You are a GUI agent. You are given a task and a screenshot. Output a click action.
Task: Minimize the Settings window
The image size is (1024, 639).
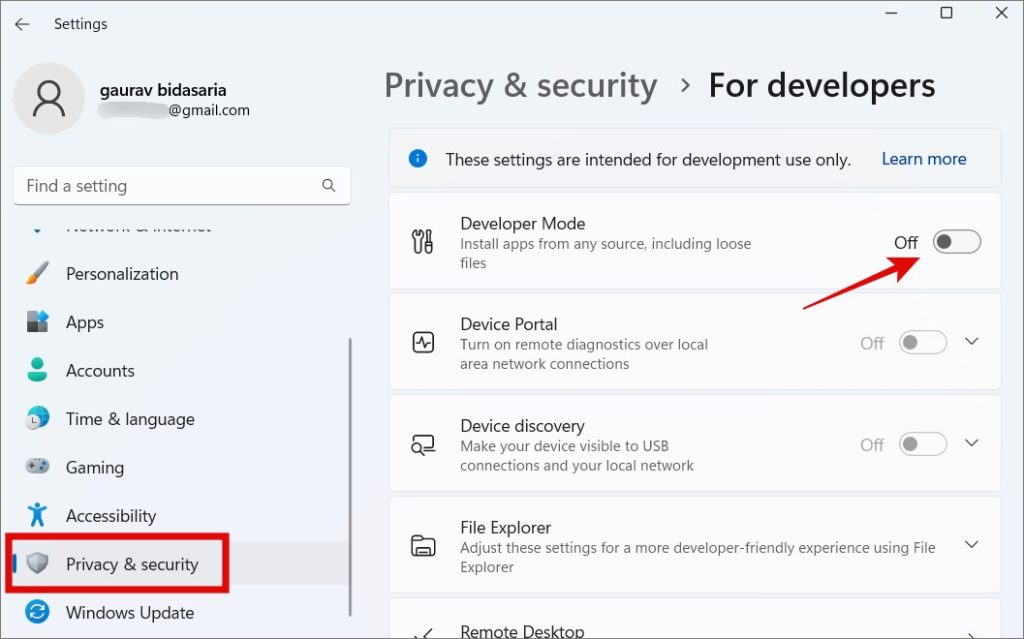891,12
